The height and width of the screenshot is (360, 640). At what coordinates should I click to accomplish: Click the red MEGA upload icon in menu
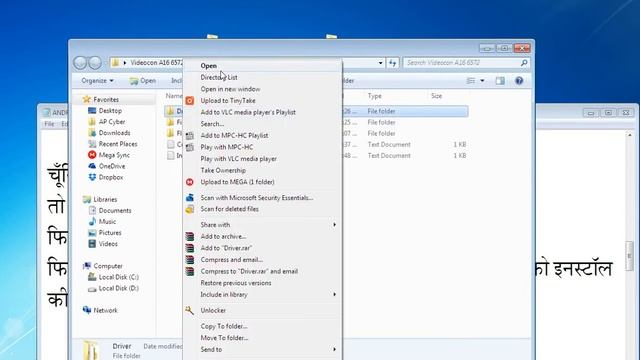(189, 182)
